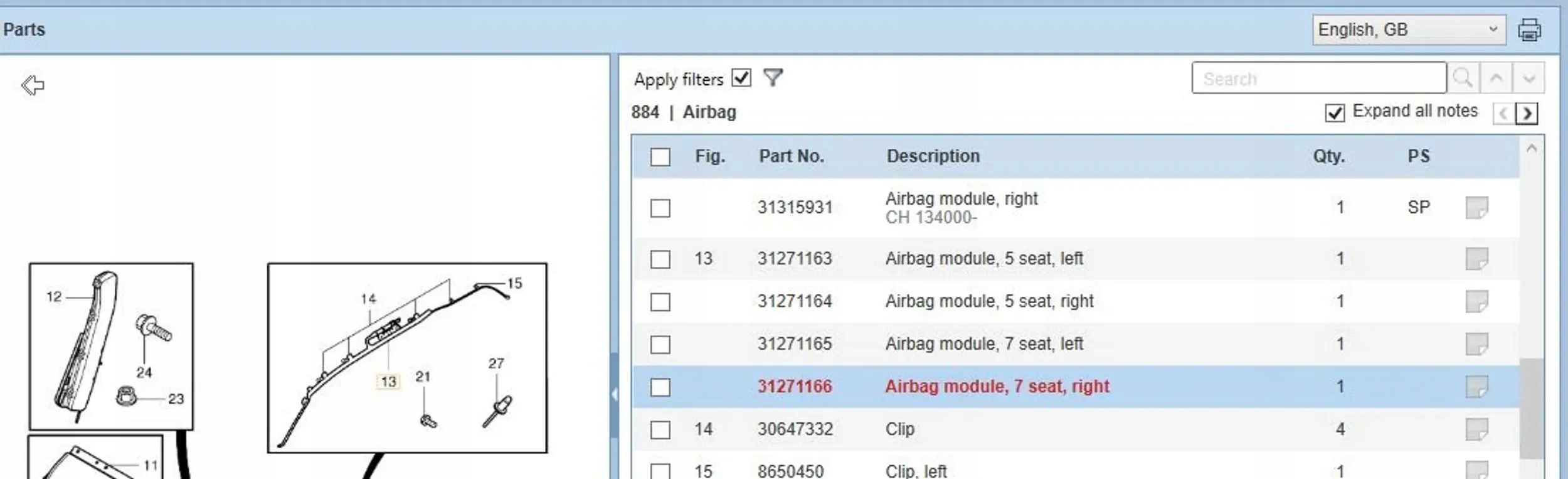Click the print icon
This screenshot has width=1568, height=479.
click(1529, 30)
